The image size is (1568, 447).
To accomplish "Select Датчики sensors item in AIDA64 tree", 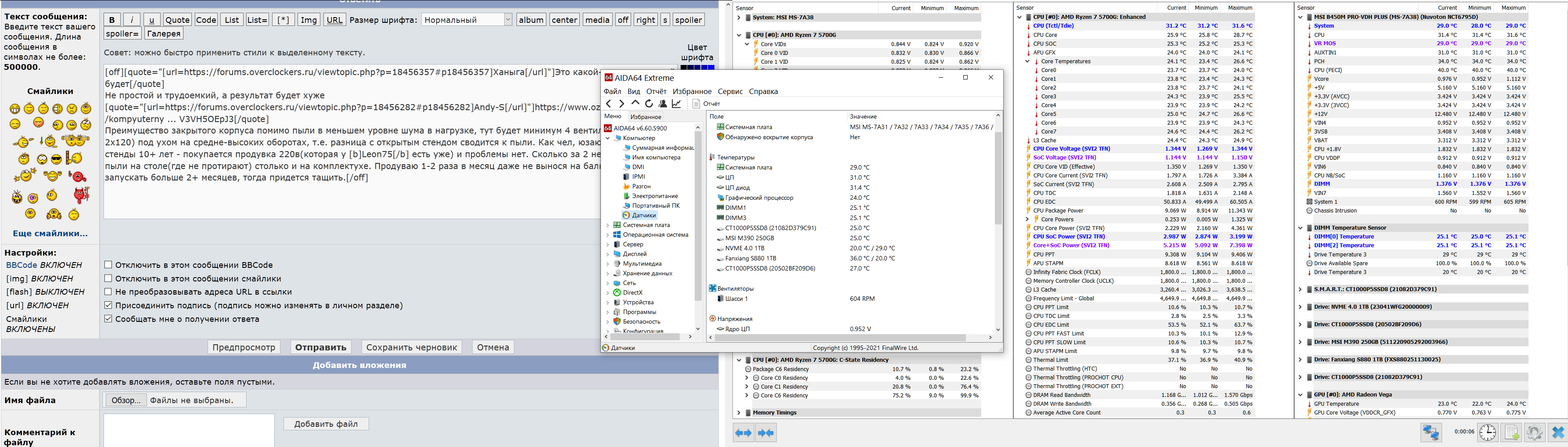I will tap(639, 216).
